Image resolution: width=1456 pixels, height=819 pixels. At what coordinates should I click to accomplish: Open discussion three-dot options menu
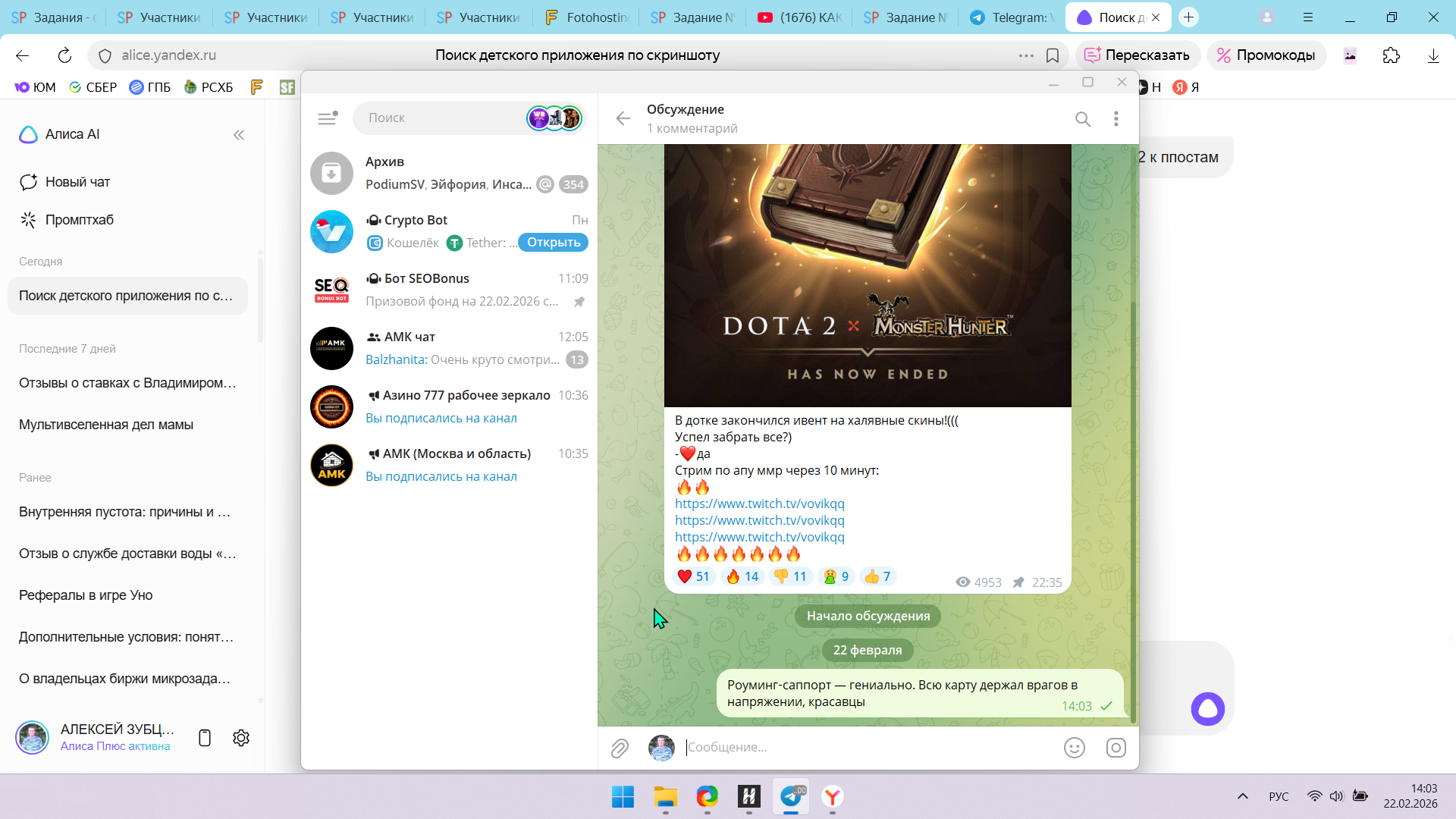click(1116, 119)
